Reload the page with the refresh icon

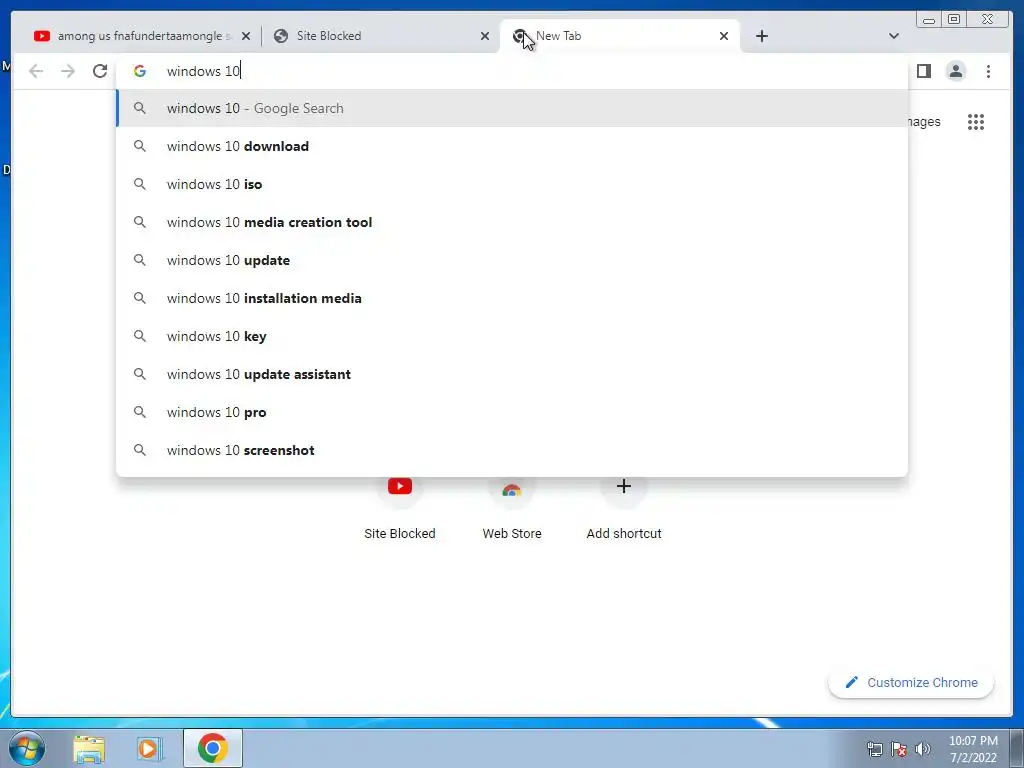(x=100, y=71)
